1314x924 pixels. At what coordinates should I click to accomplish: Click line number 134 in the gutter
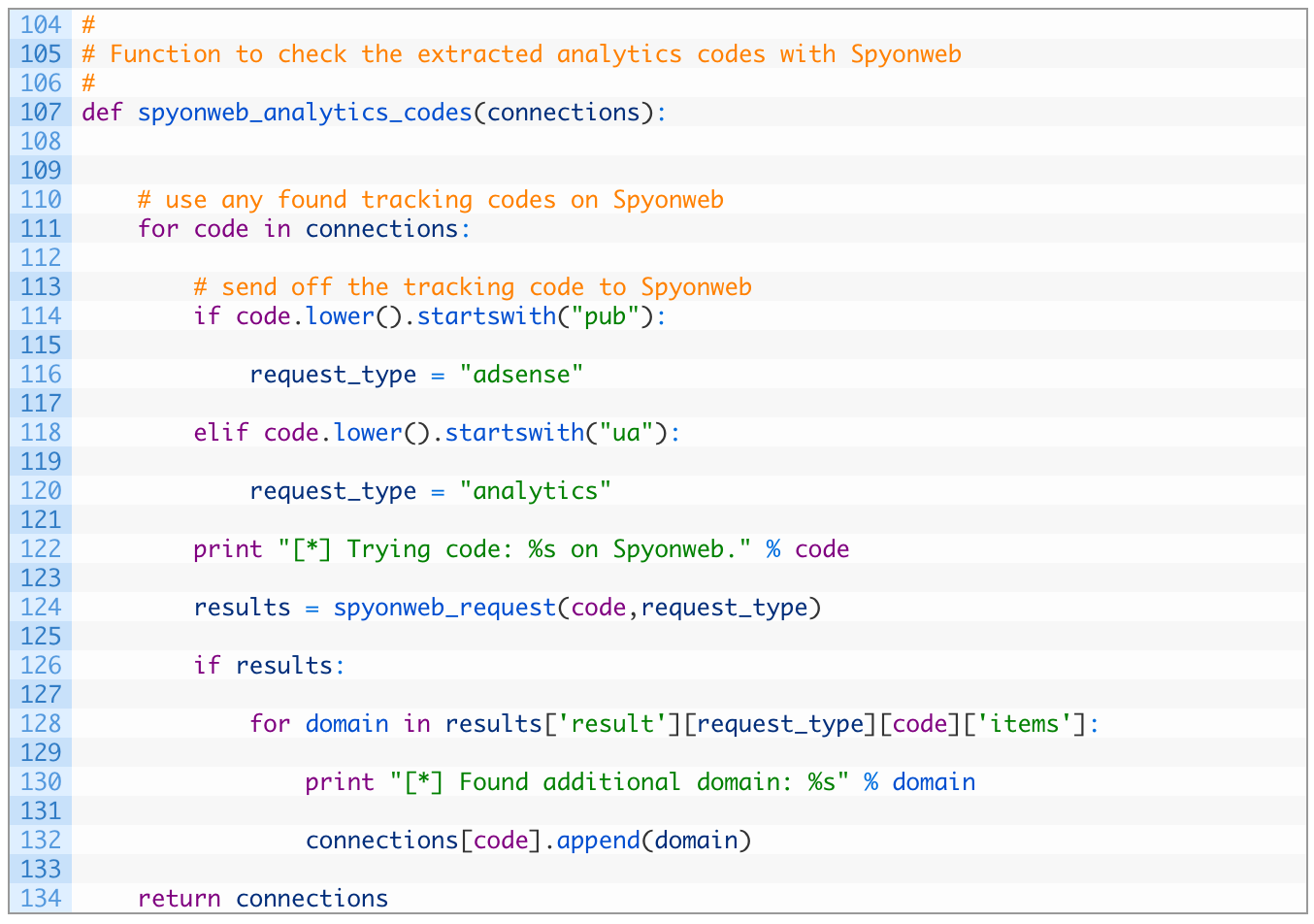coord(41,898)
